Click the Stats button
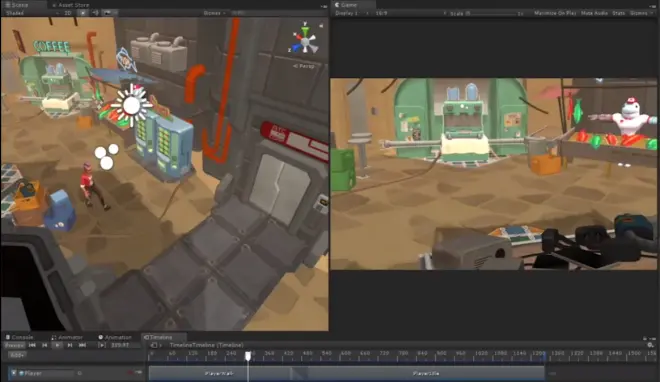 coord(618,13)
